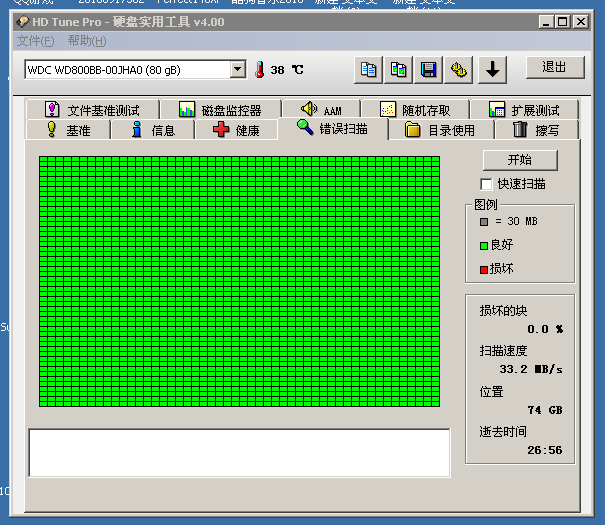
Task: Click the empty log text box below grid
Action: coord(239,453)
